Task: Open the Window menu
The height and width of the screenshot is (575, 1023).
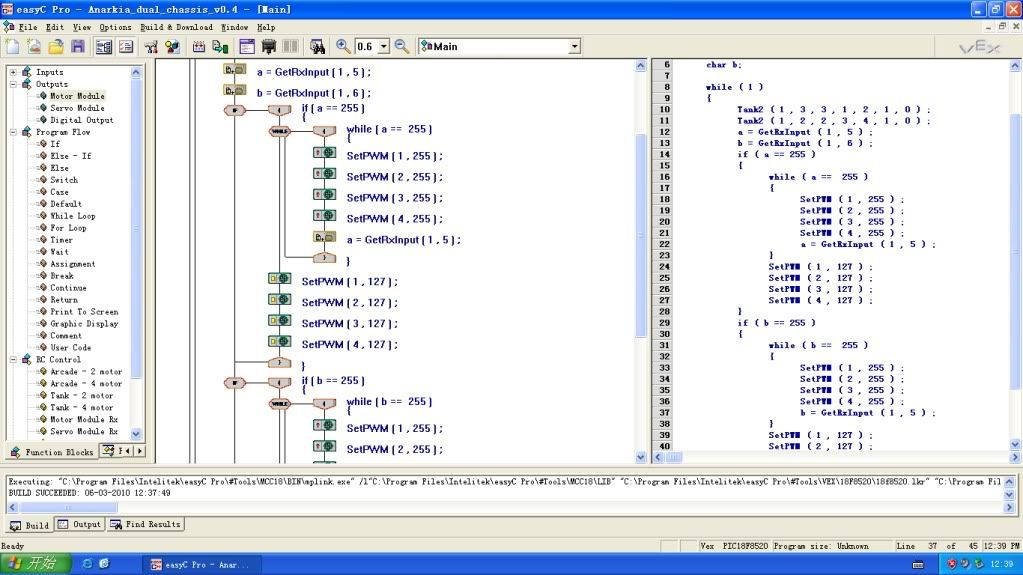Action: point(234,27)
